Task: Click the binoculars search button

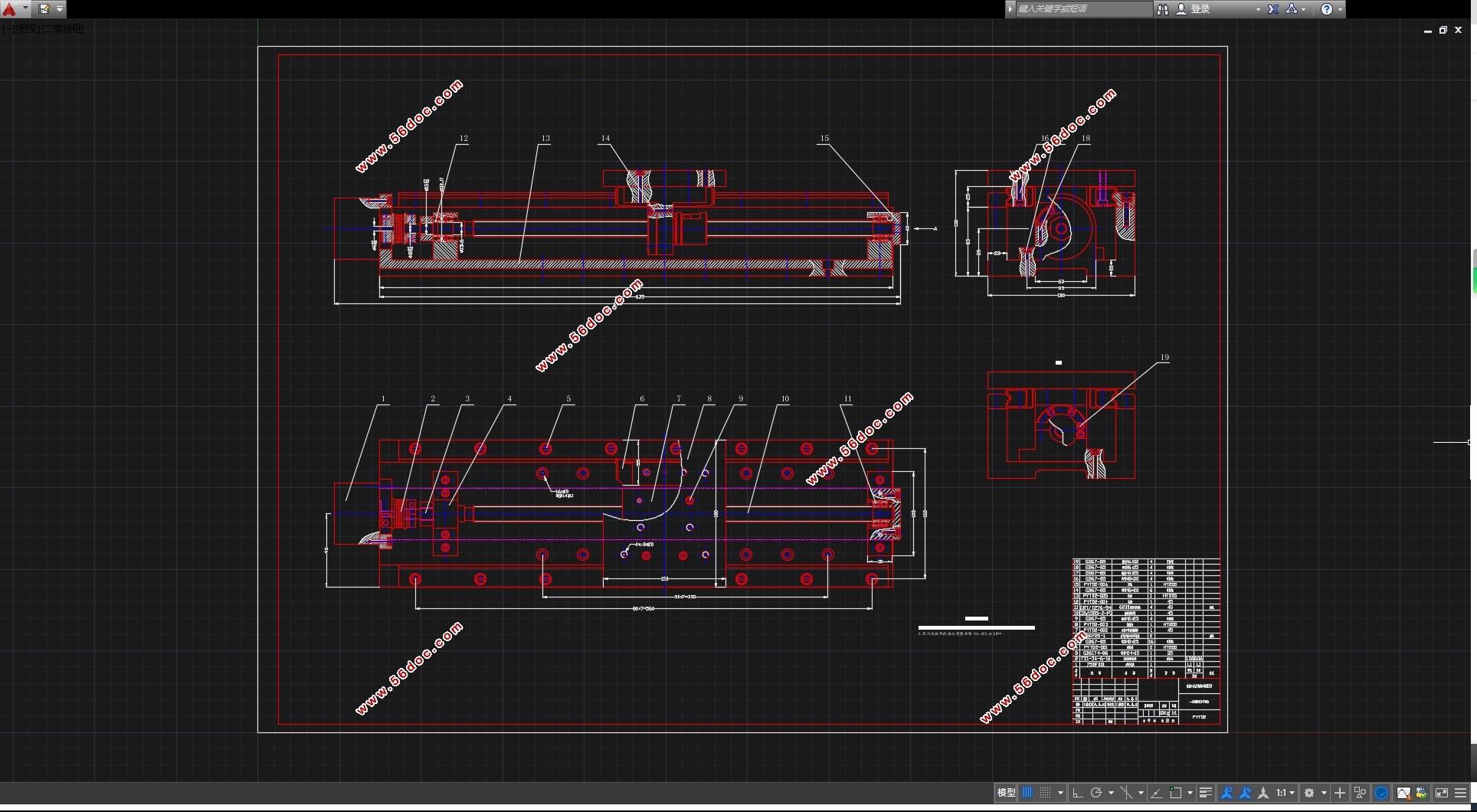Action: [x=1163, y=9]
